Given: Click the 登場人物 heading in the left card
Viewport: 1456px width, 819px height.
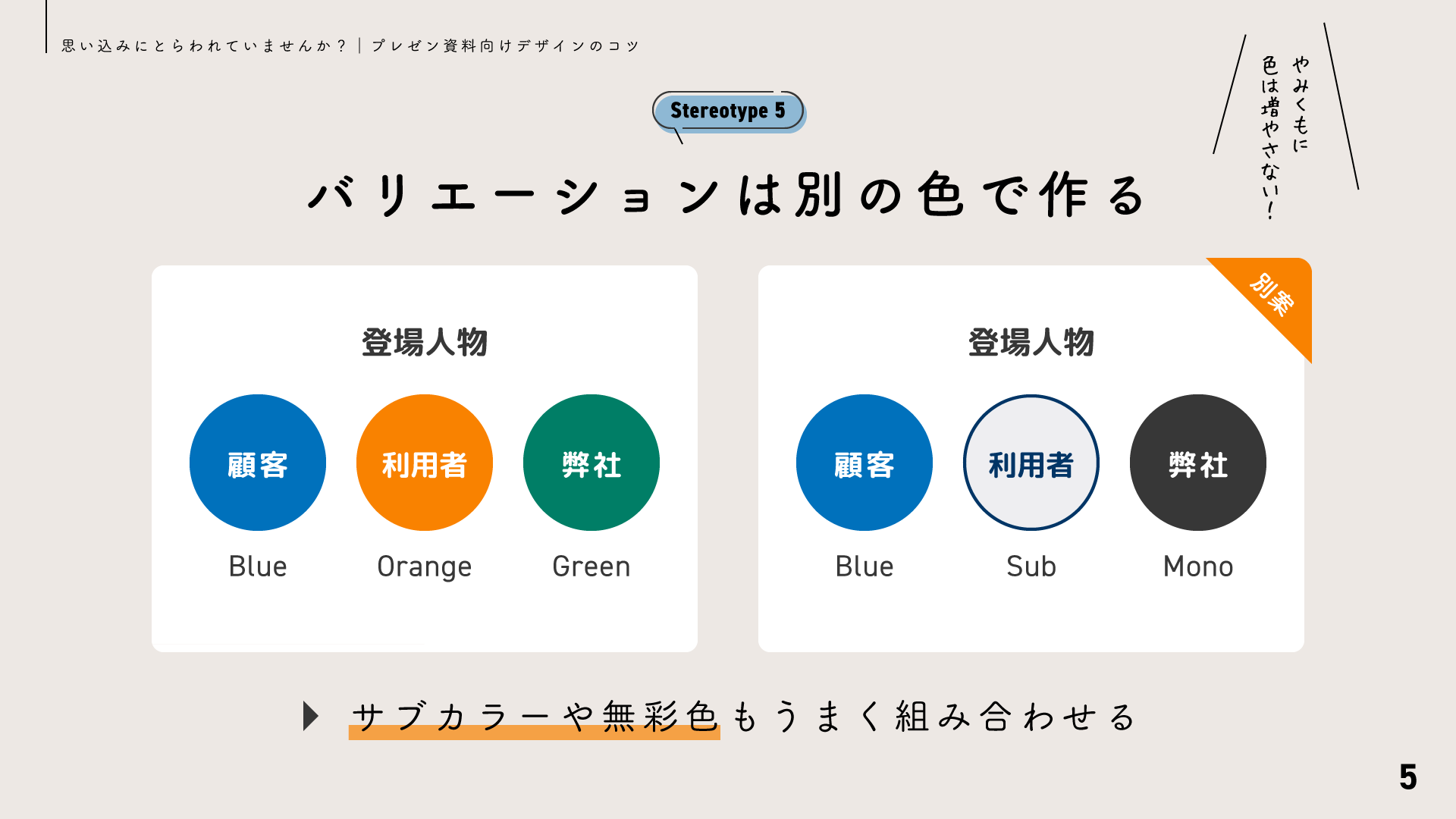Looking at the screenshot, I should (425, 342).
